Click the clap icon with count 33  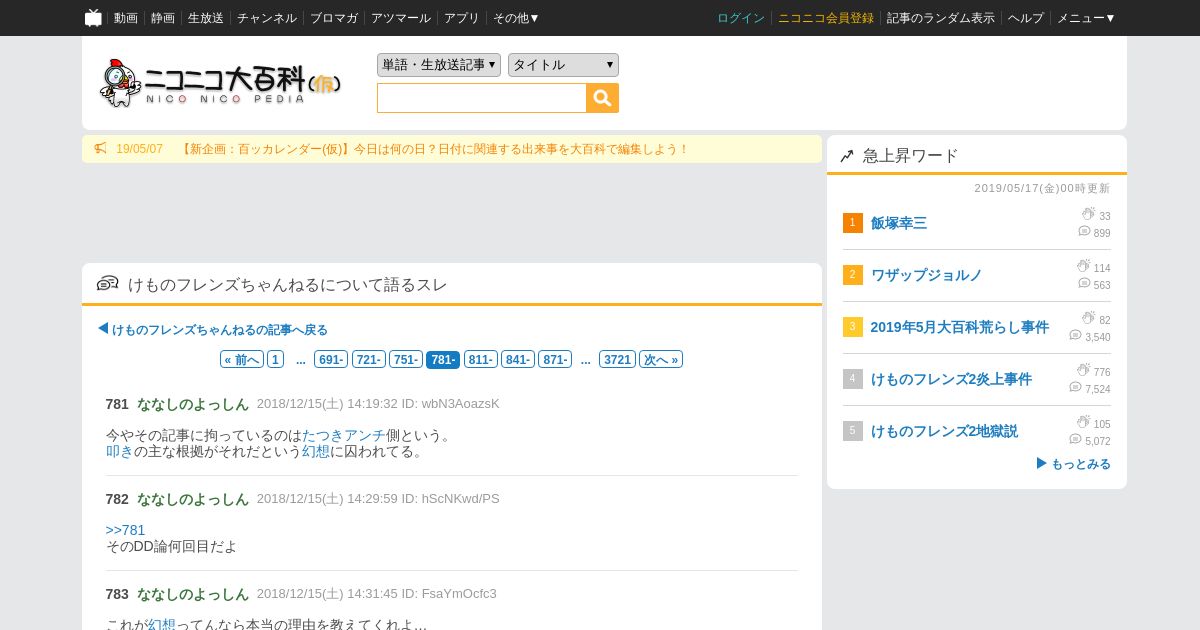pyautogui.click(x=1088, y=214)
